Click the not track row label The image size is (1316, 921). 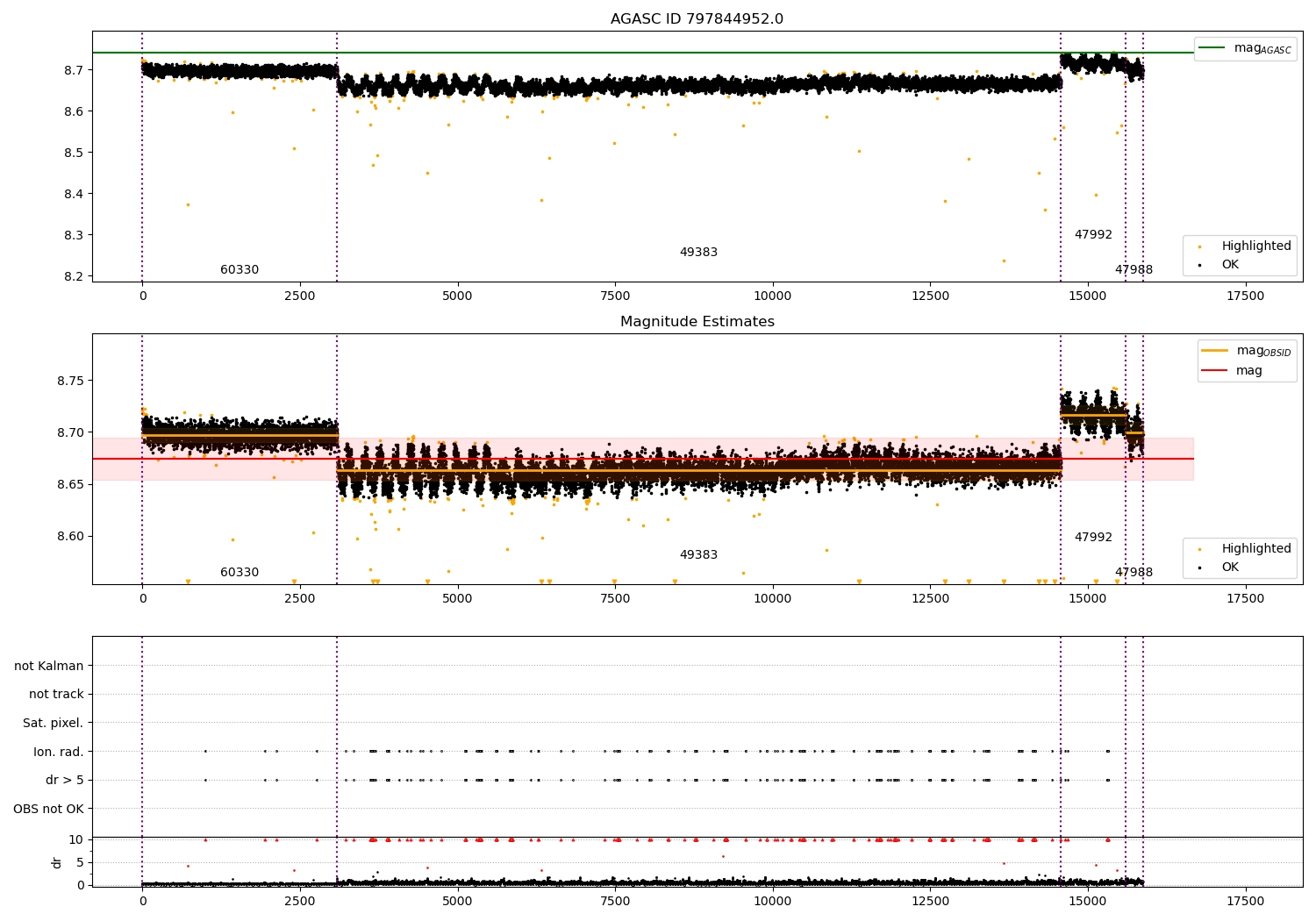coord(56,695)
